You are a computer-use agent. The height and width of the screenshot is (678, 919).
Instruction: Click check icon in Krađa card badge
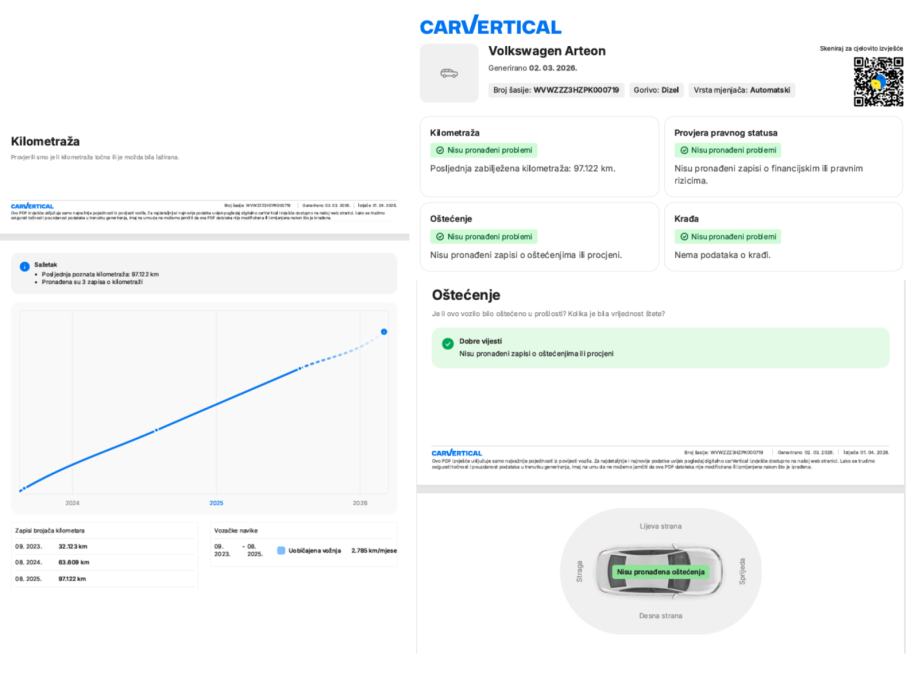point(683,237)
